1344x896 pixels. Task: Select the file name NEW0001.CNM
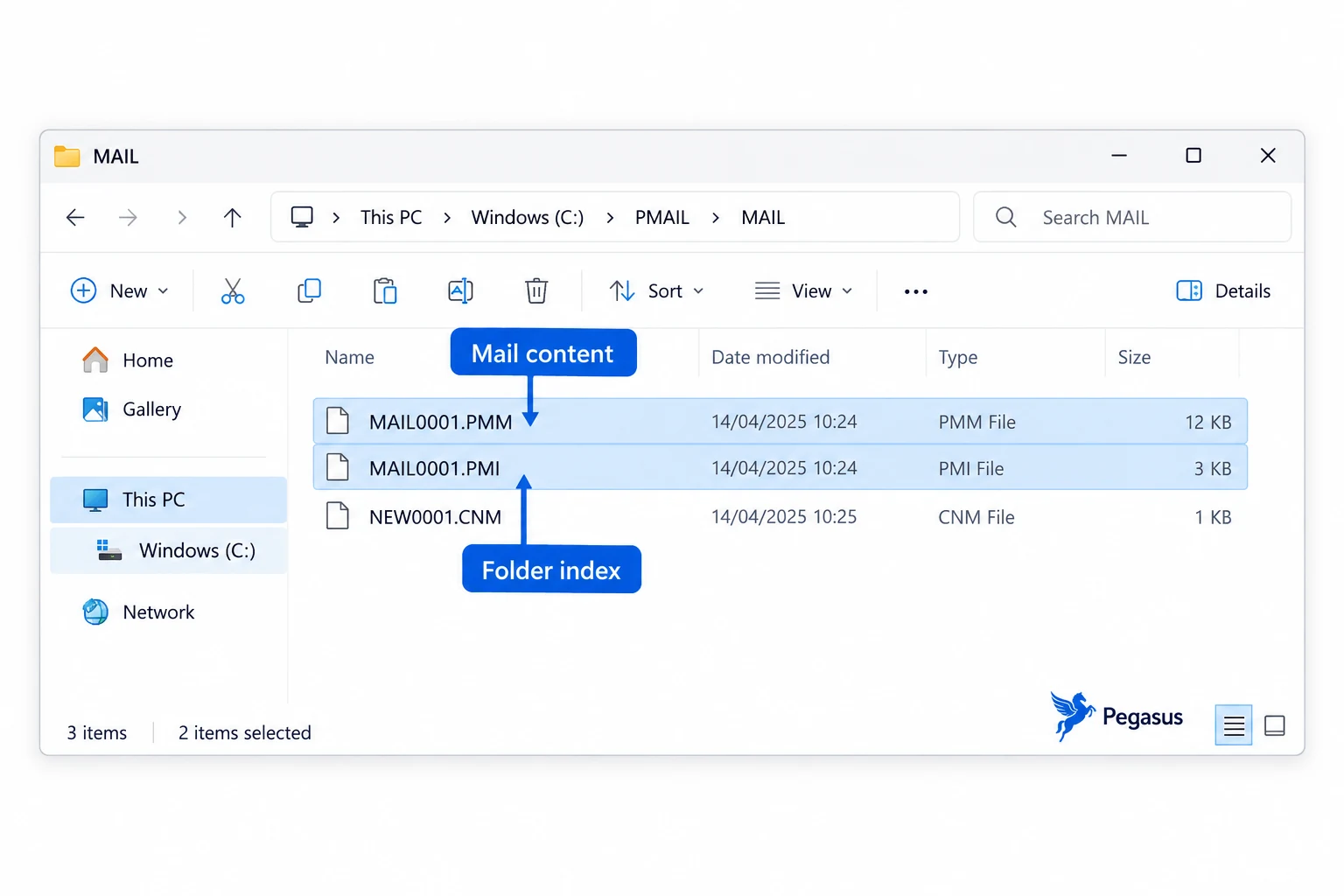tap(435, 517)
